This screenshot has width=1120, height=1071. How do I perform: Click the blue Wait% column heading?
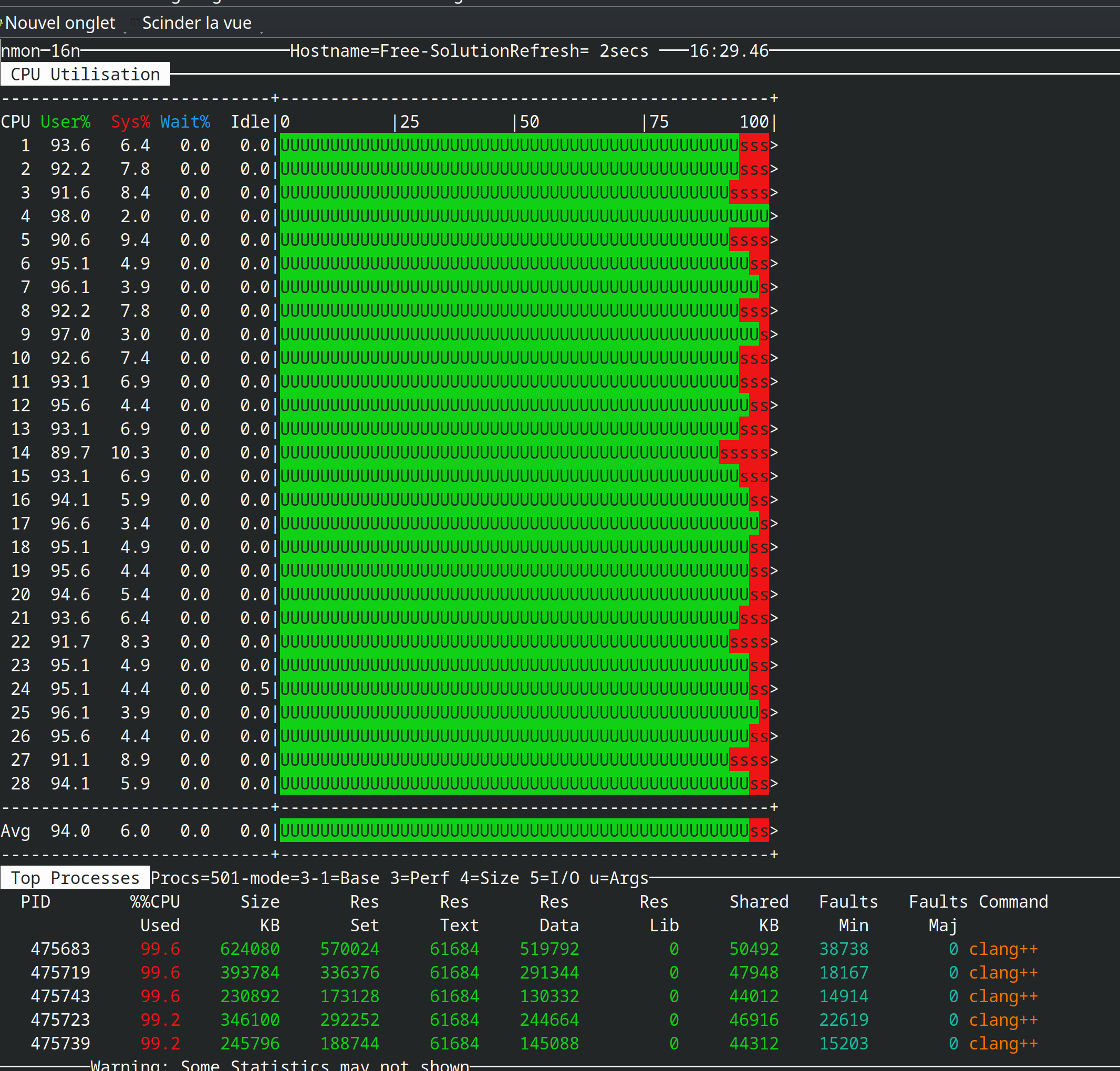pos(185,122)
